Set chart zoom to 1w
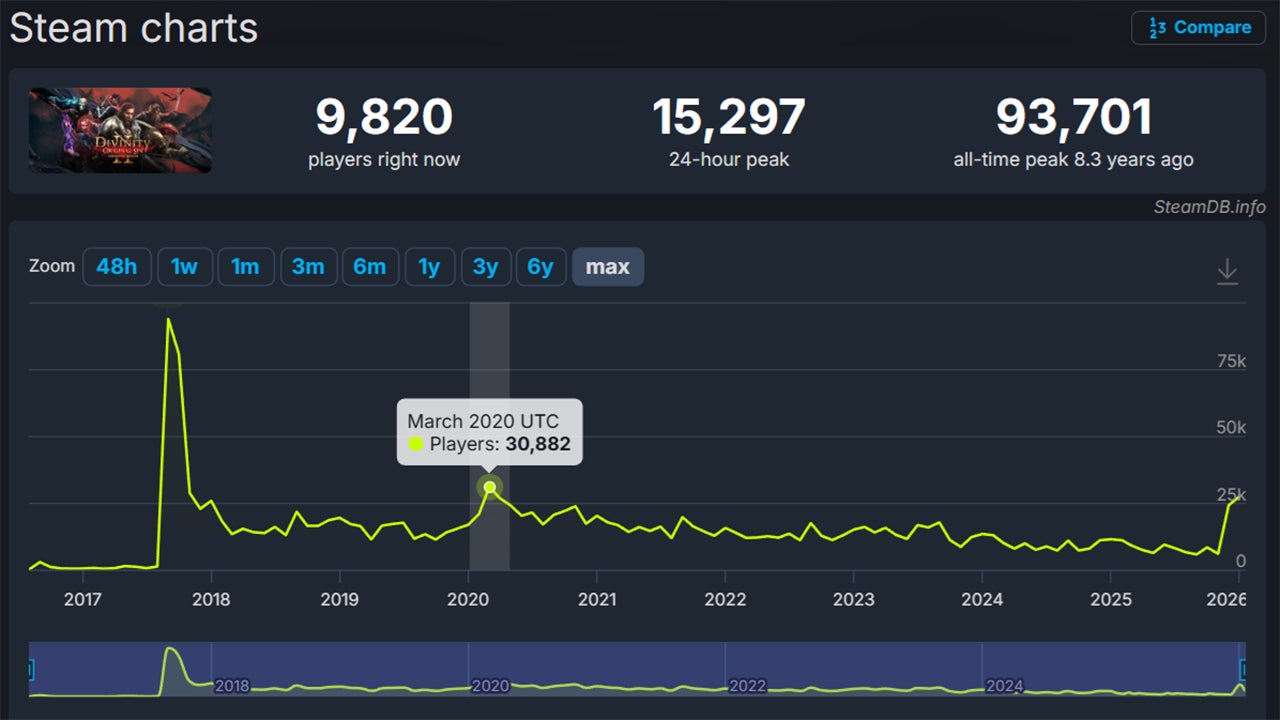The image size is (1280, 720). pos(185,267)
